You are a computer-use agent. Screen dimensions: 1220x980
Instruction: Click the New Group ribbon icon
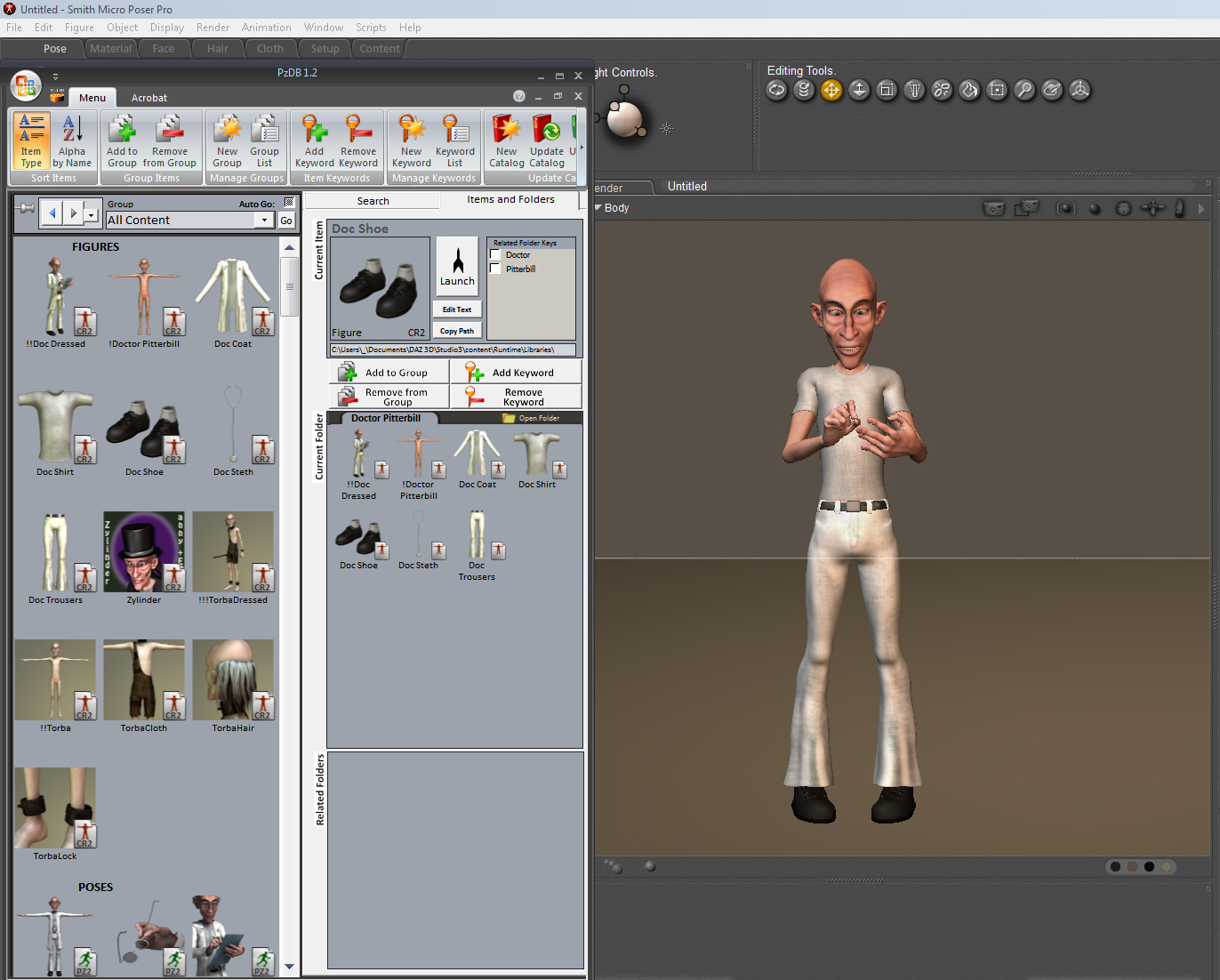click(x=227, y=141)
